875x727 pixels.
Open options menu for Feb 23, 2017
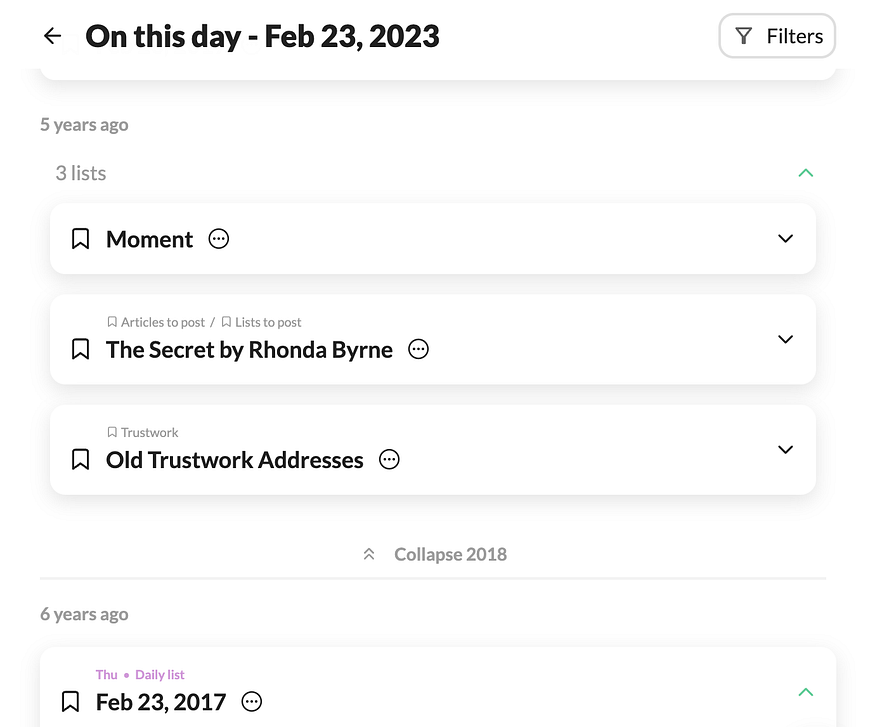pyautogui.click(x=252, y=701)
